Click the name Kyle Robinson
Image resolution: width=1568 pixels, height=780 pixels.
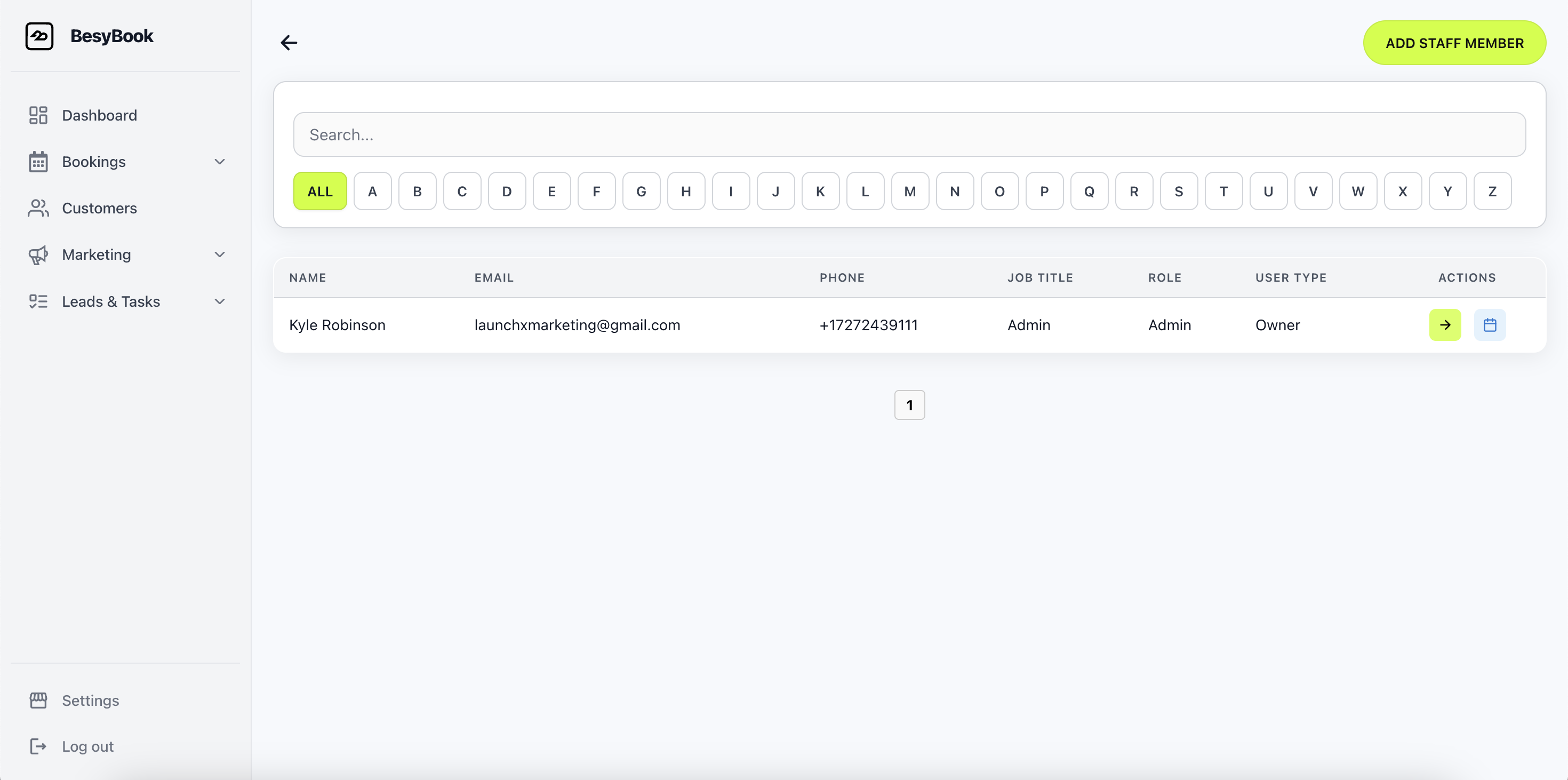[x=337, y=325]
